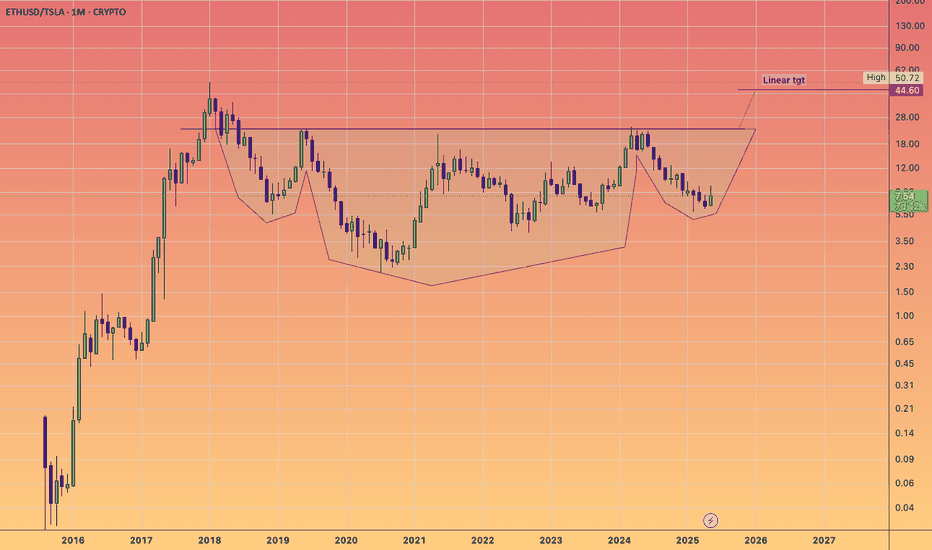
Task: Click the 3.50 price scale value
Action: point(905,241)
